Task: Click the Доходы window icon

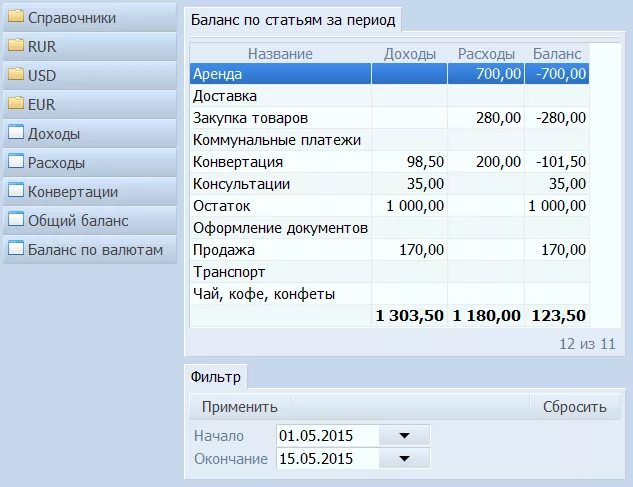Action: coord(16,132)
